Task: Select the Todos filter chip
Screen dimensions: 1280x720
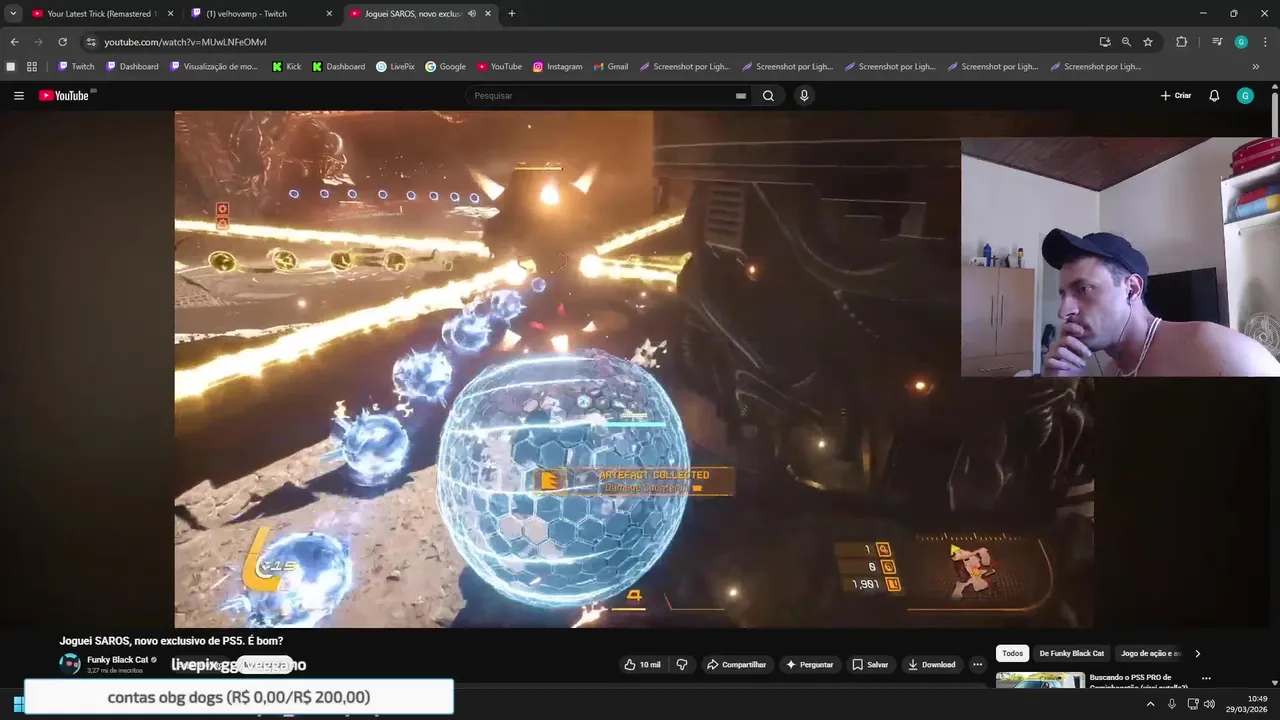Action: 1013,654
